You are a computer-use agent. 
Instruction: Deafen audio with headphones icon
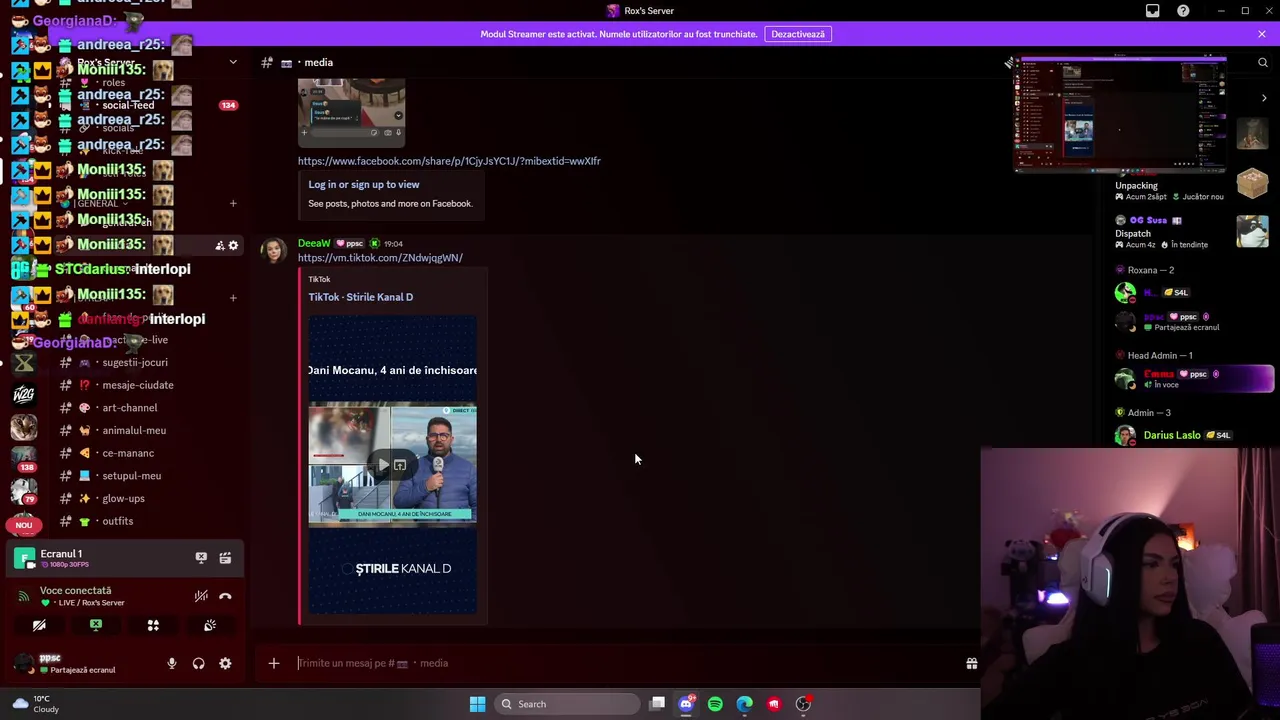point(198,663)
